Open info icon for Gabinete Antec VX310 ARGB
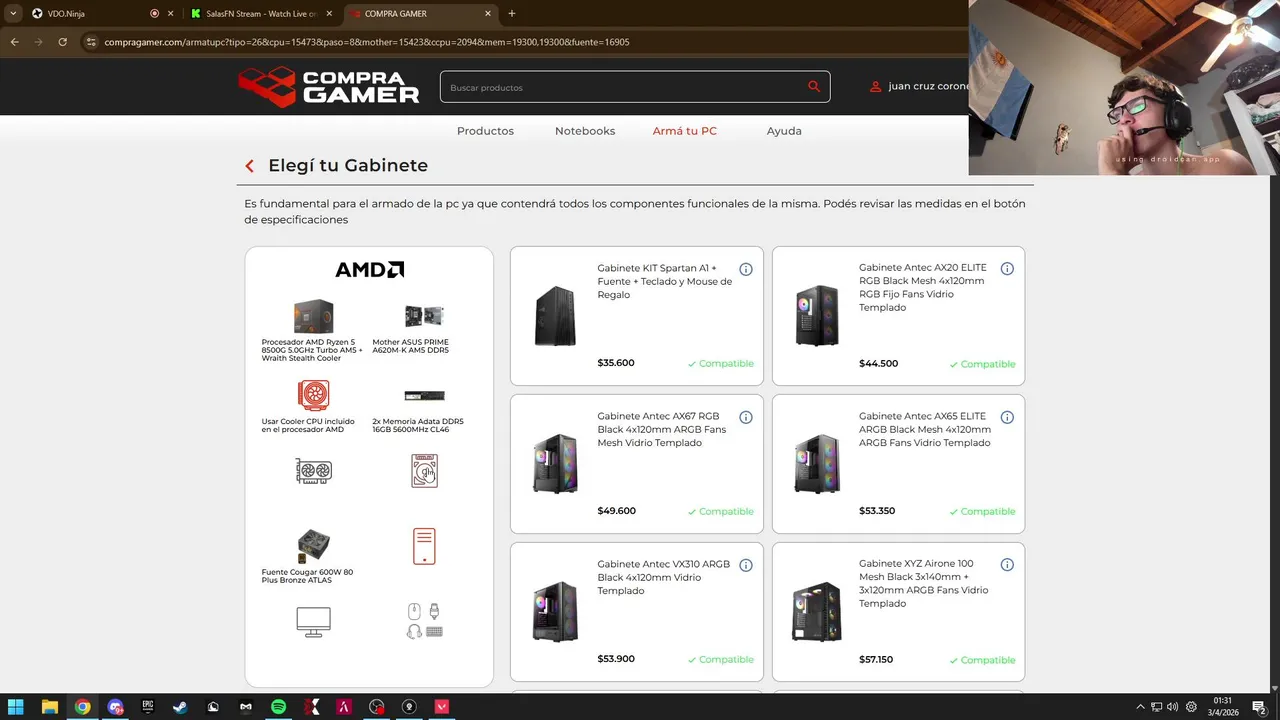This screenshot has width=1280, height=720. point(746,565)
